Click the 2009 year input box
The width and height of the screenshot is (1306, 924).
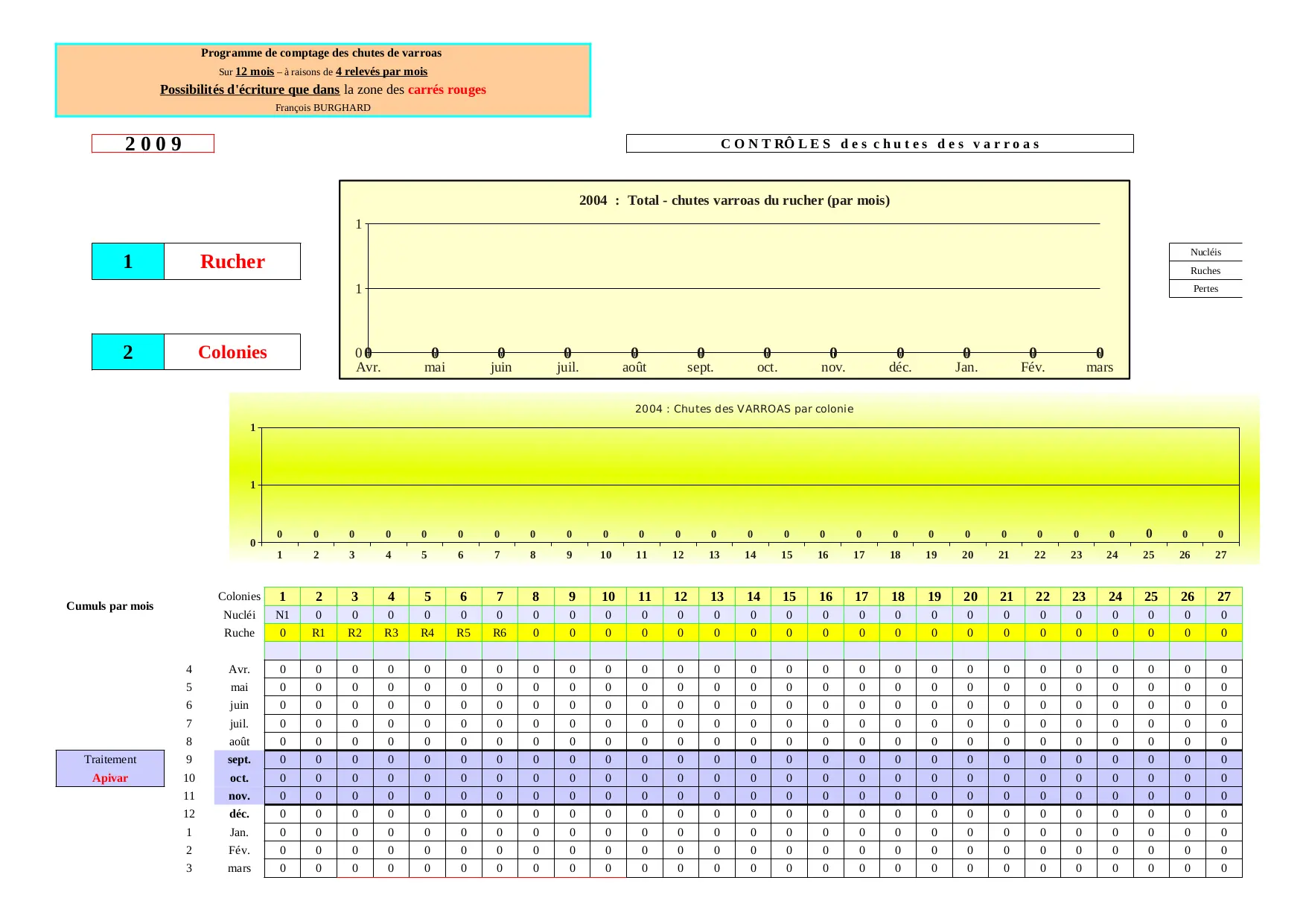(x=153, y=144)
